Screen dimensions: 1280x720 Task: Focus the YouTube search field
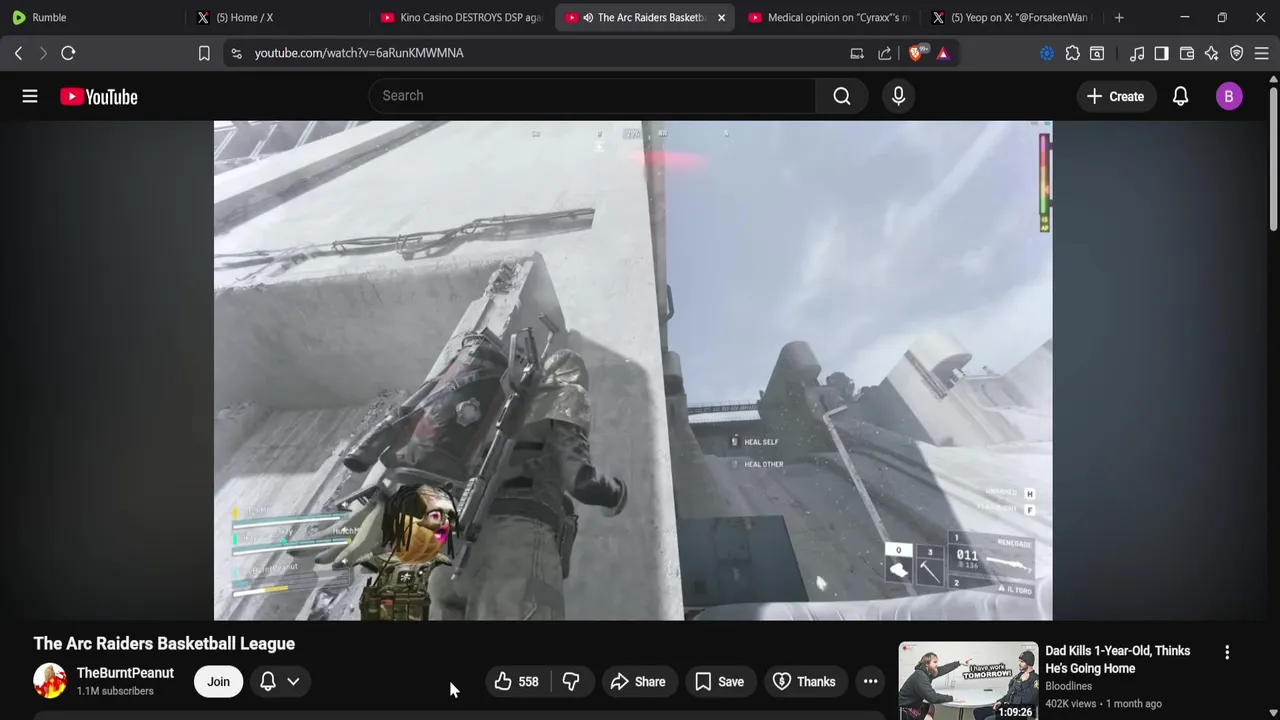click(592, 96)
